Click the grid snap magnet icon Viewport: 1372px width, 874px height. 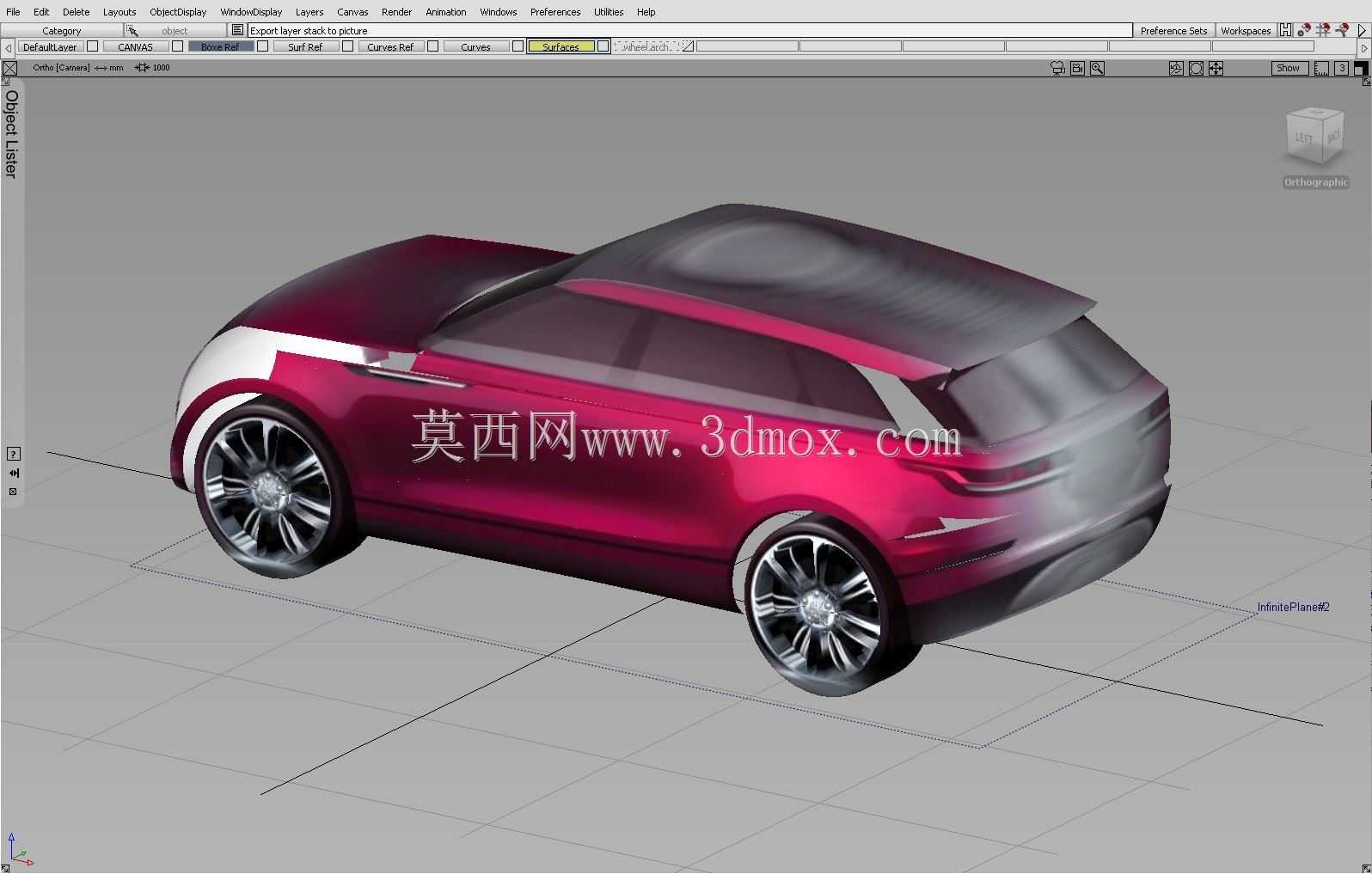(x=1323, y=30)
